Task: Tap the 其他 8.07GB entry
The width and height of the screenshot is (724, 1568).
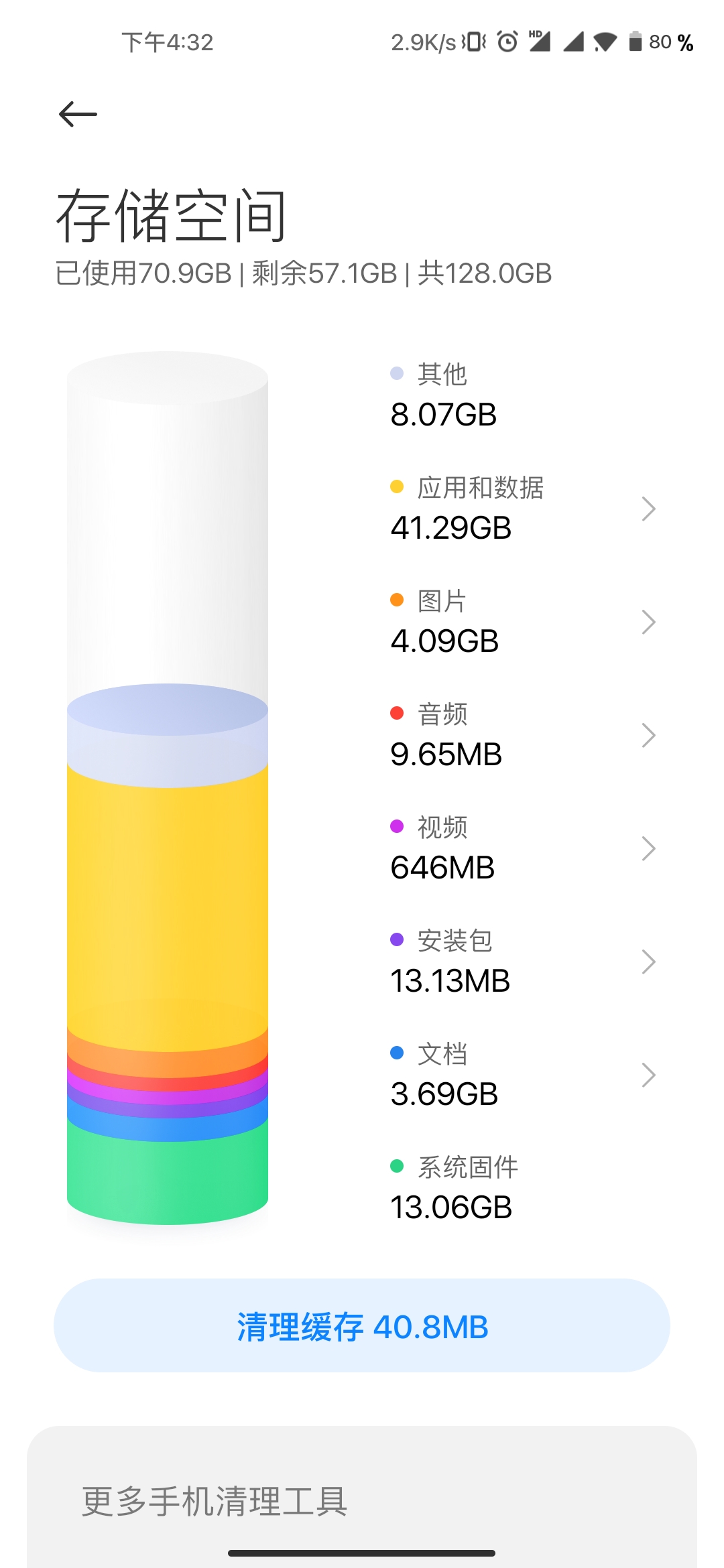Action: [443, 395]
